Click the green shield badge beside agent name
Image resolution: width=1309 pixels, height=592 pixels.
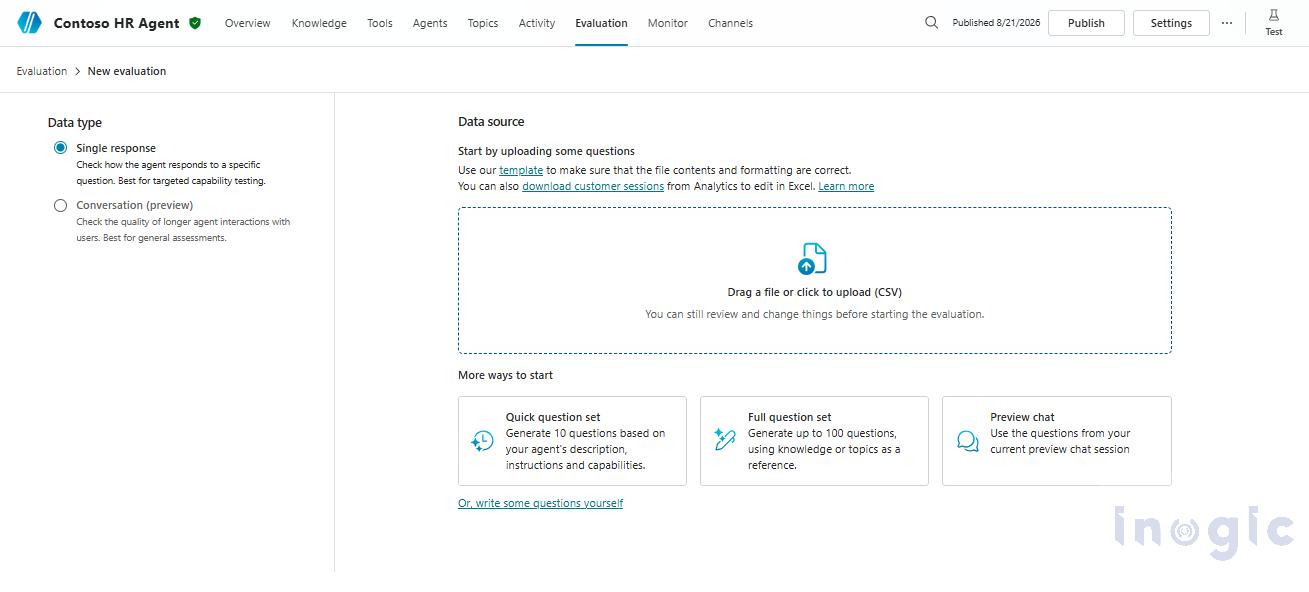tap(195, 22)
